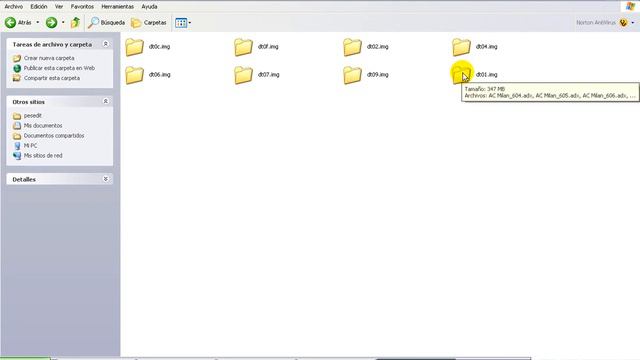Click the Mis documentos icon
The width and height of the screenshot is (640, 360).
17,126
